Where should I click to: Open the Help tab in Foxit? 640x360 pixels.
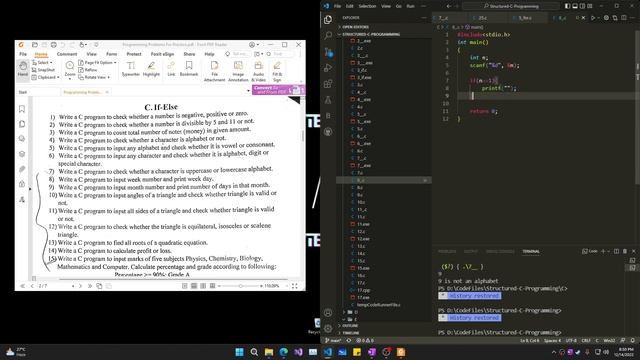point(209,54)
